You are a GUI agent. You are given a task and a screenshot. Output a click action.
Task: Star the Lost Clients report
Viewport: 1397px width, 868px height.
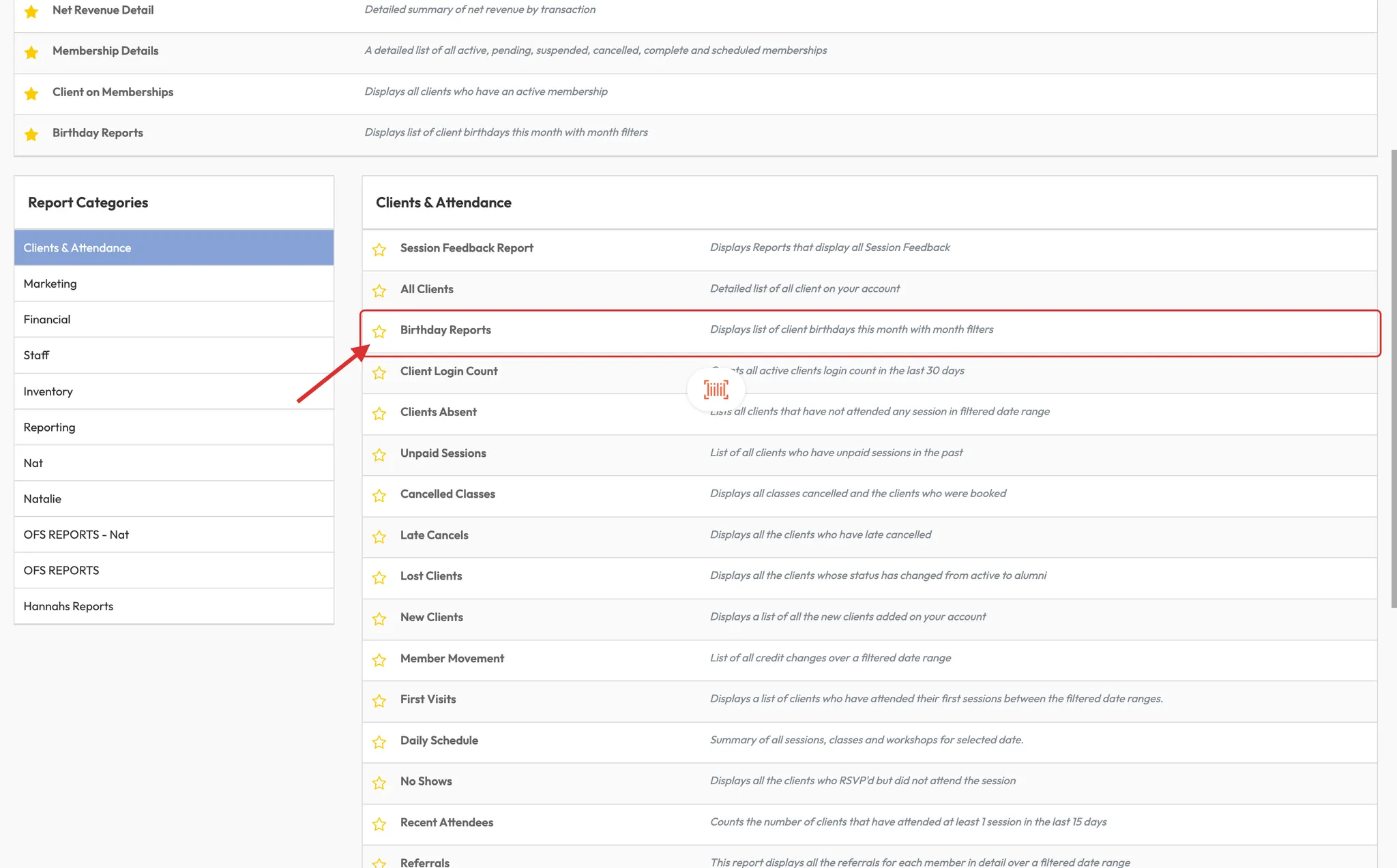(379, 578)
